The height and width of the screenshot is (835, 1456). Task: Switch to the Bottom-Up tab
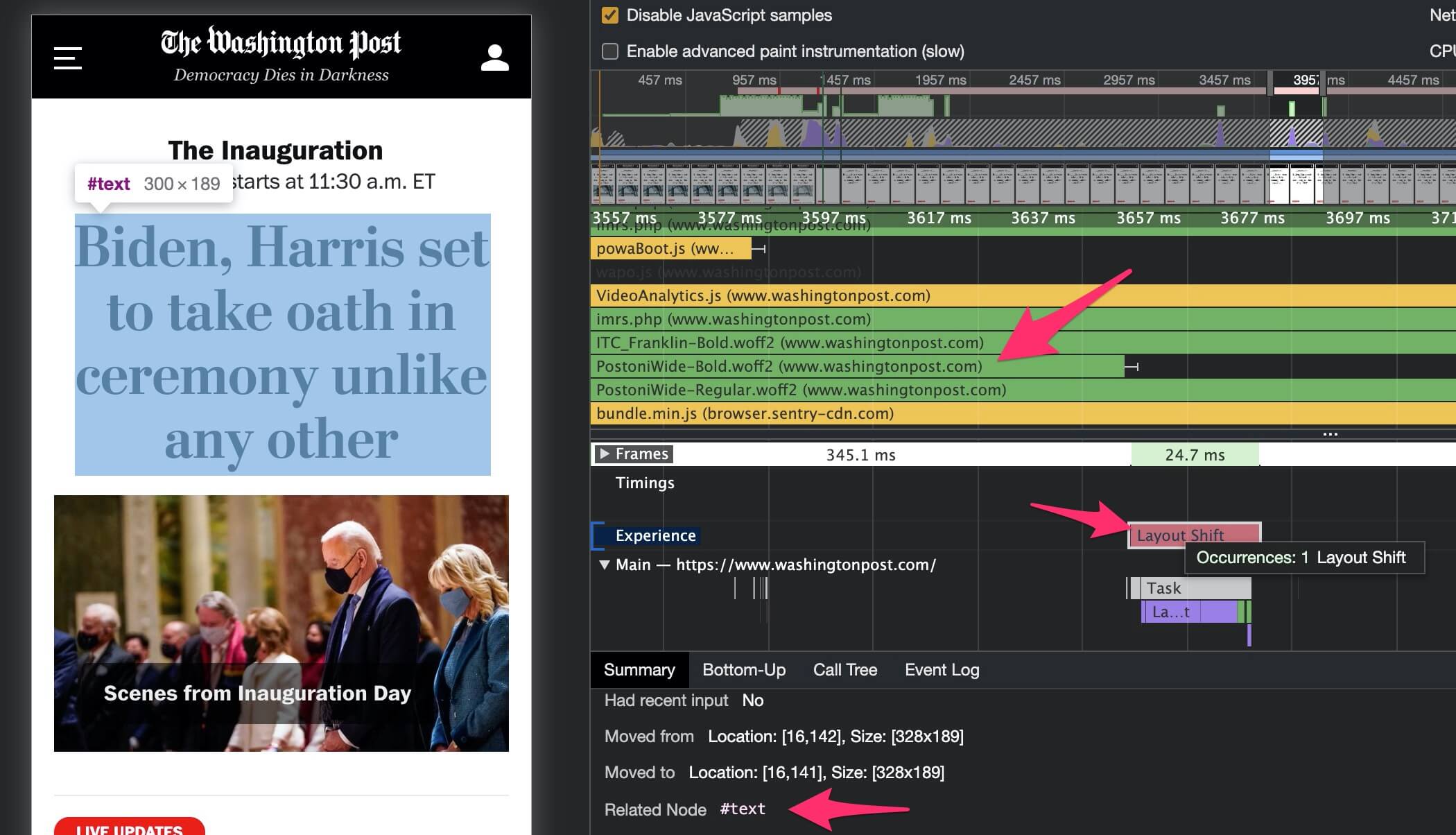[744, 670]
